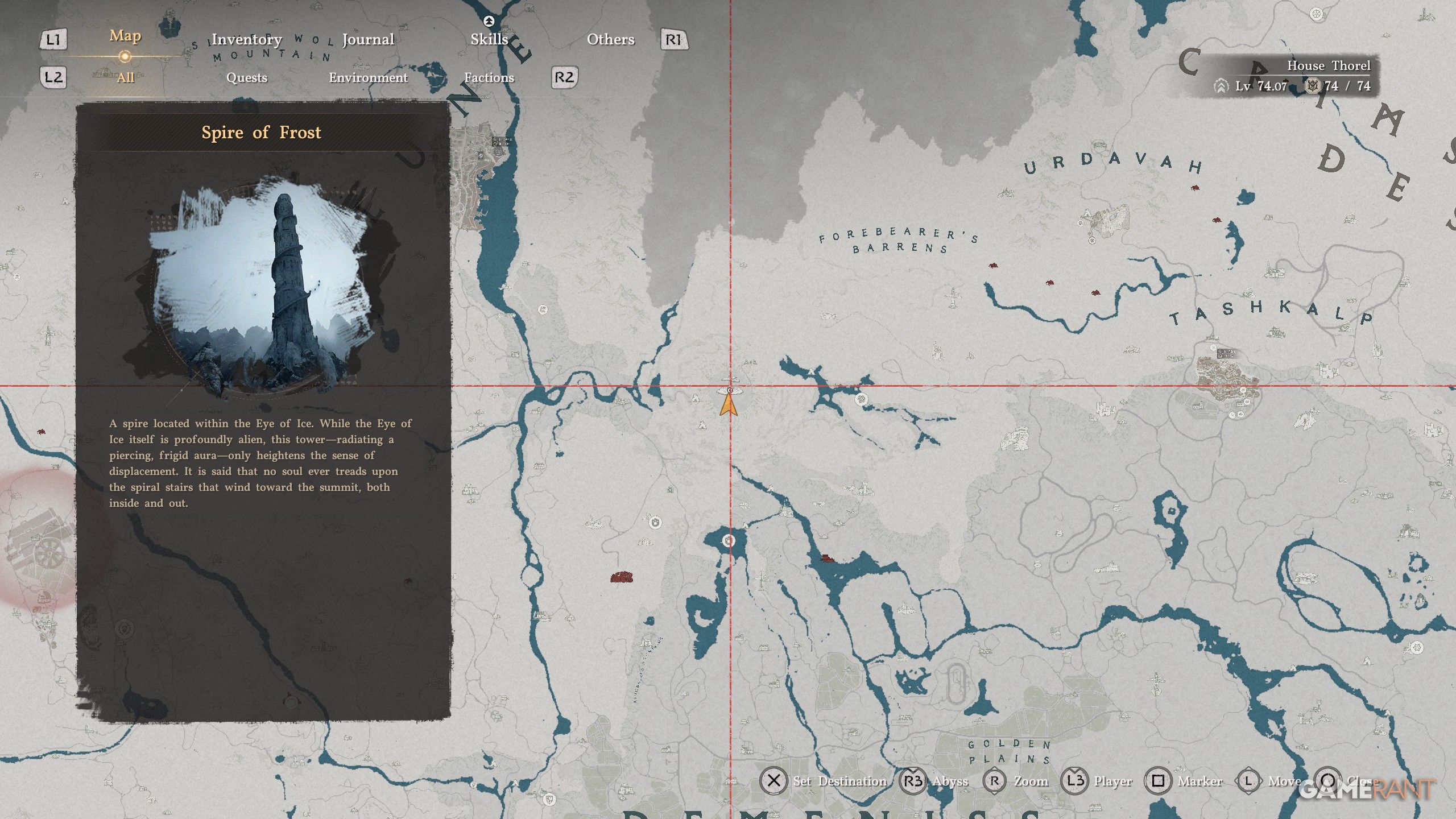This screenshot has width=1456, height=819.
Task: Click the square Marker button icon
Action: tap(1158, 781)
